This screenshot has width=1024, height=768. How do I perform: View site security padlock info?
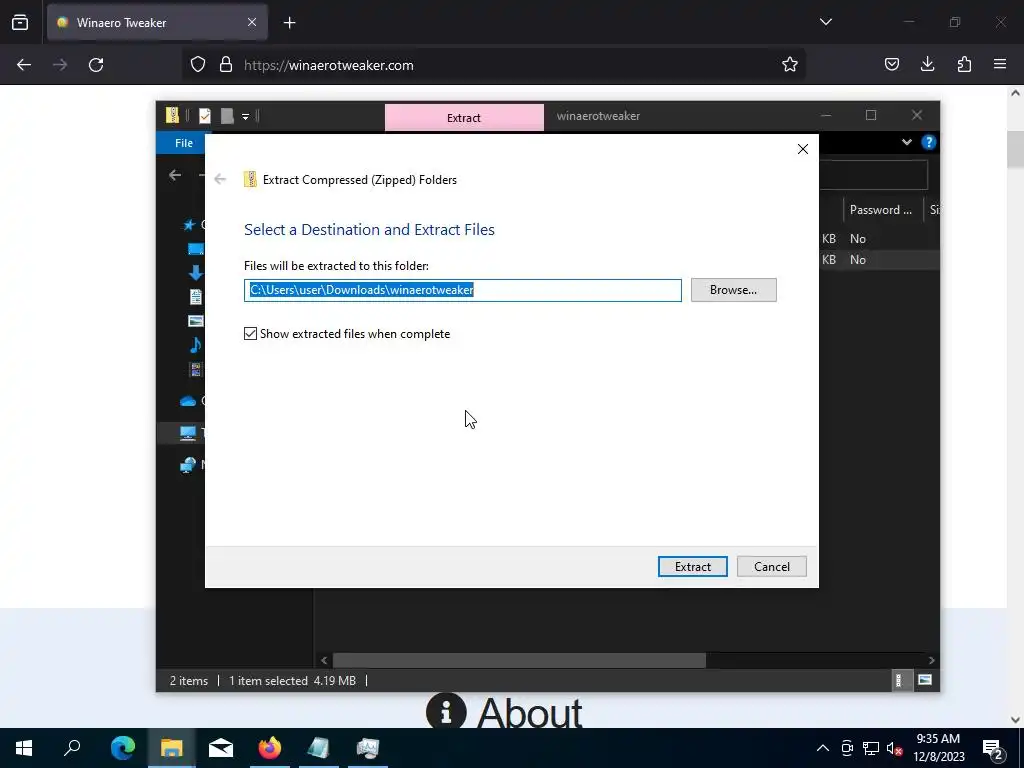tap(226, 65)
